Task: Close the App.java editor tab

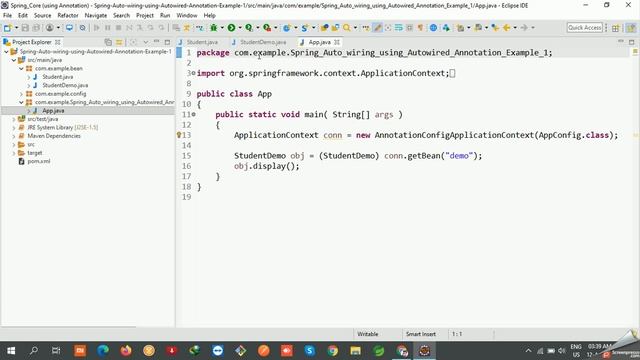Action: [x=337, y=42]
